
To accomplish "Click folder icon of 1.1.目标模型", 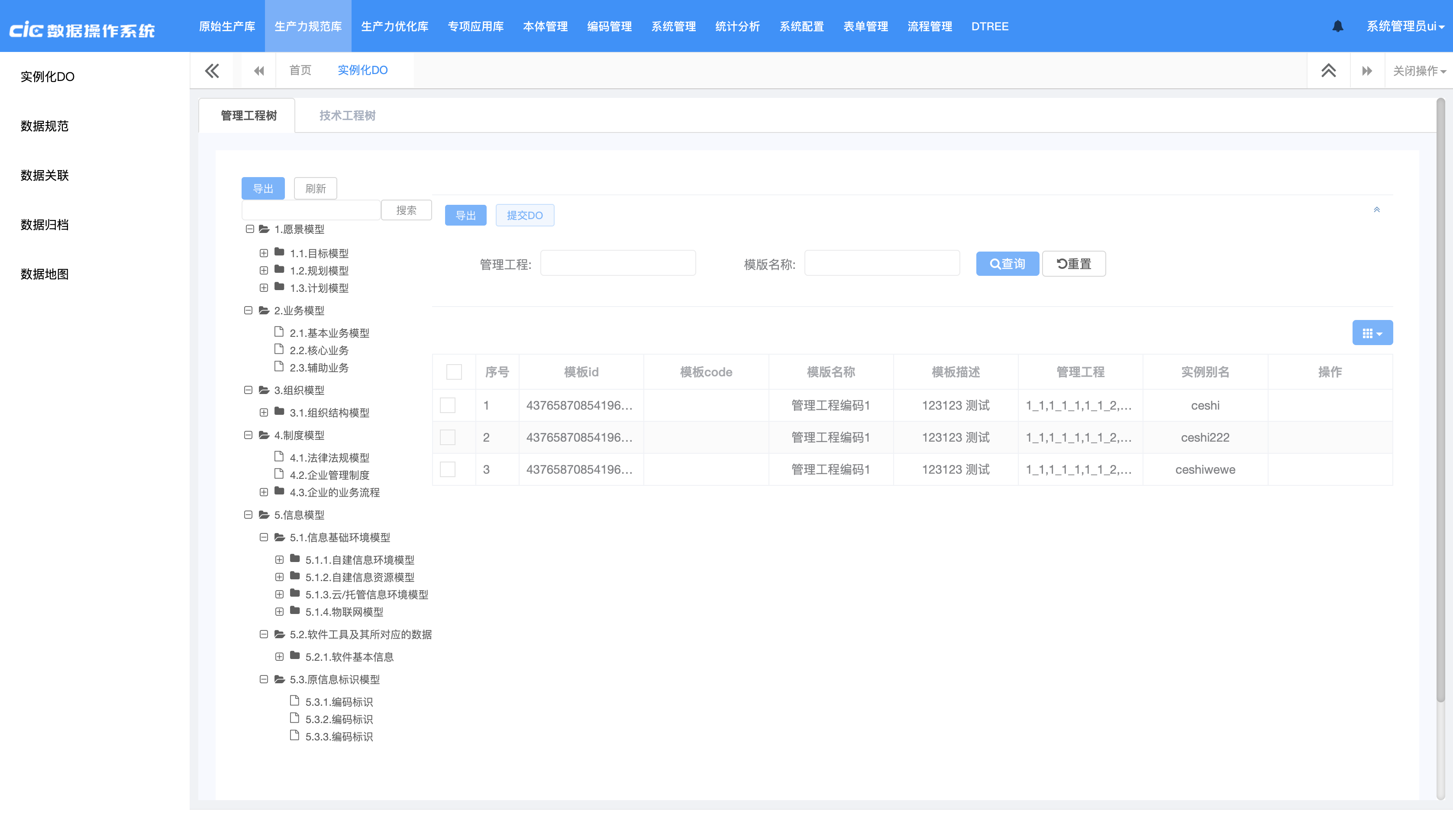I will pyautogui.click(x=280, y=252).
